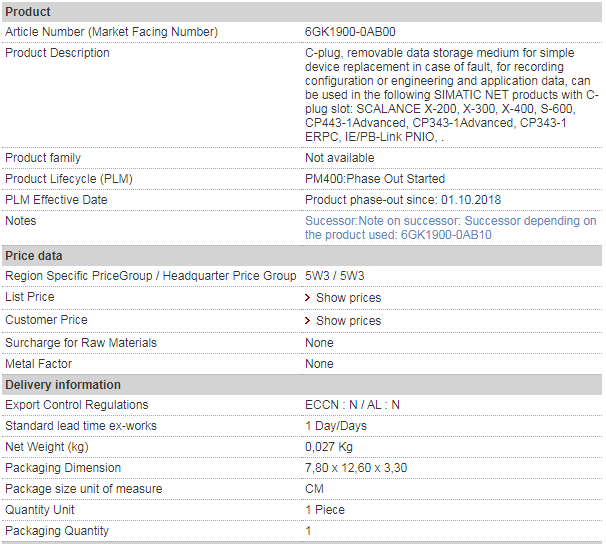Open the successor product note link
The image size is (606, 544).
pyautogui.click(x=450, y=228)
